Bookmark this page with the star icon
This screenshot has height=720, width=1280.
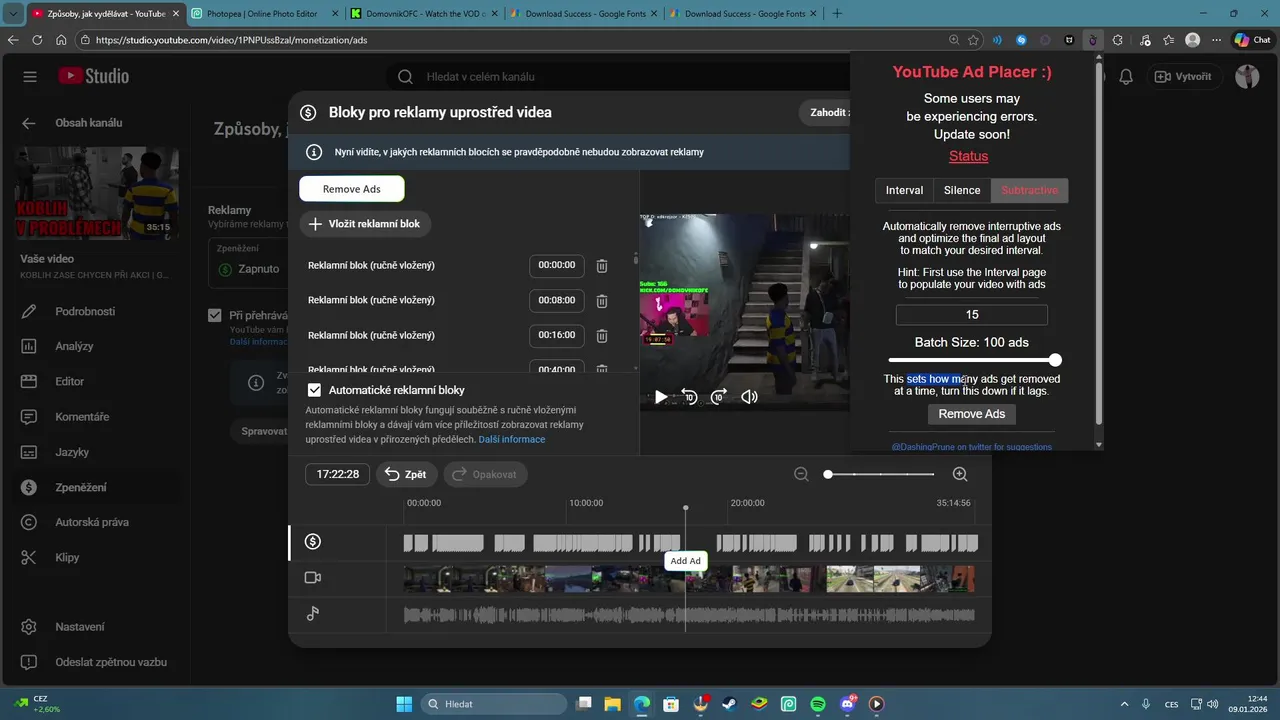coord(973,40)
